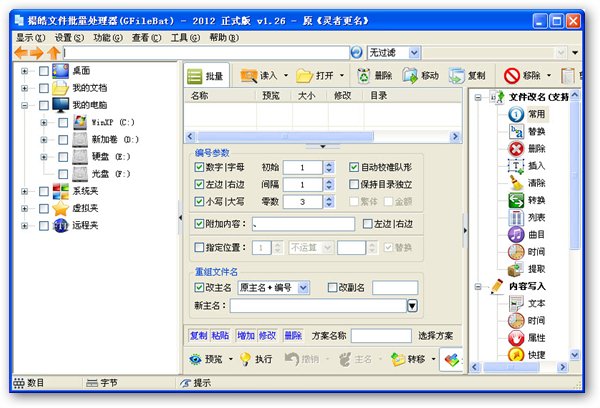
Task: Toggle the 改主名 checkbox
Action: coord(199,287)
